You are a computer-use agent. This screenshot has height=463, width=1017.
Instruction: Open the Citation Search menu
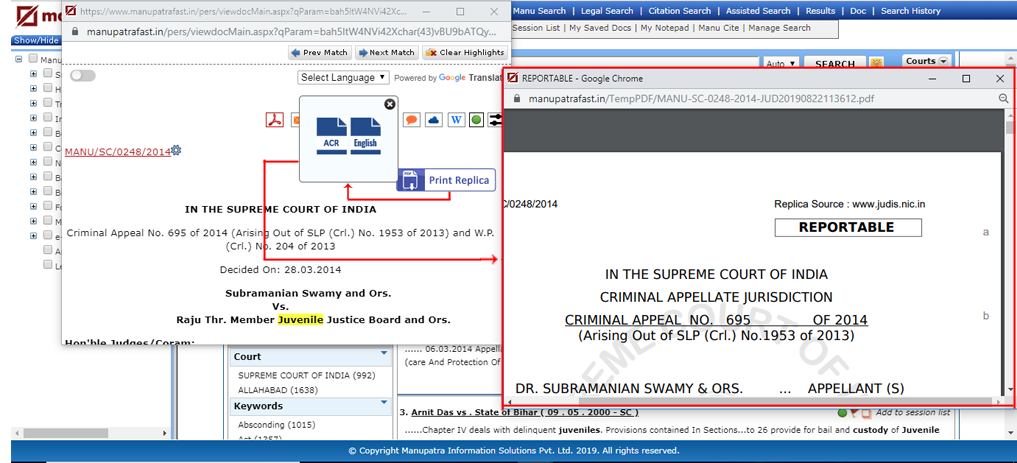click(x=679, y=11)
